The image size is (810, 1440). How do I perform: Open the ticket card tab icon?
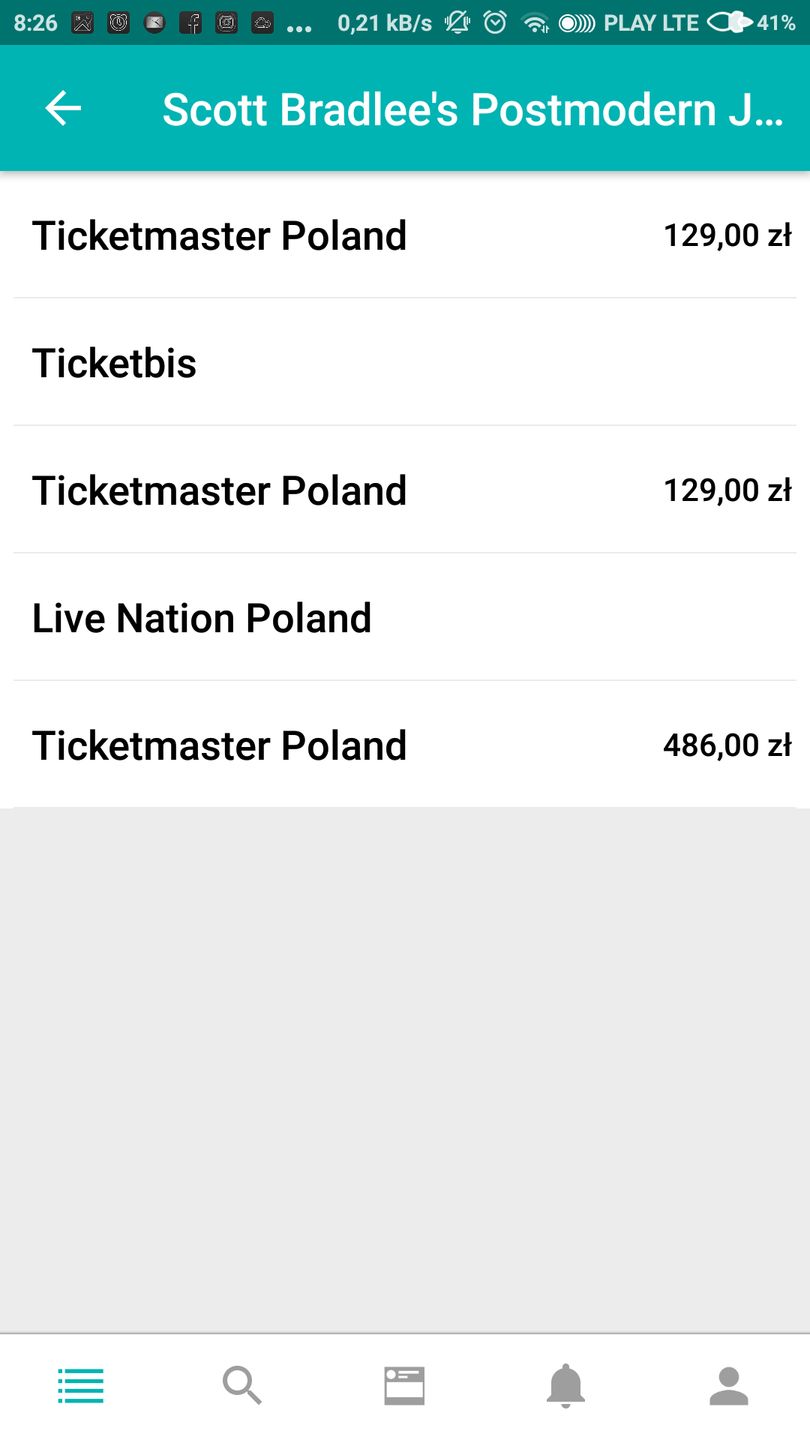[x=405, y=1386]
